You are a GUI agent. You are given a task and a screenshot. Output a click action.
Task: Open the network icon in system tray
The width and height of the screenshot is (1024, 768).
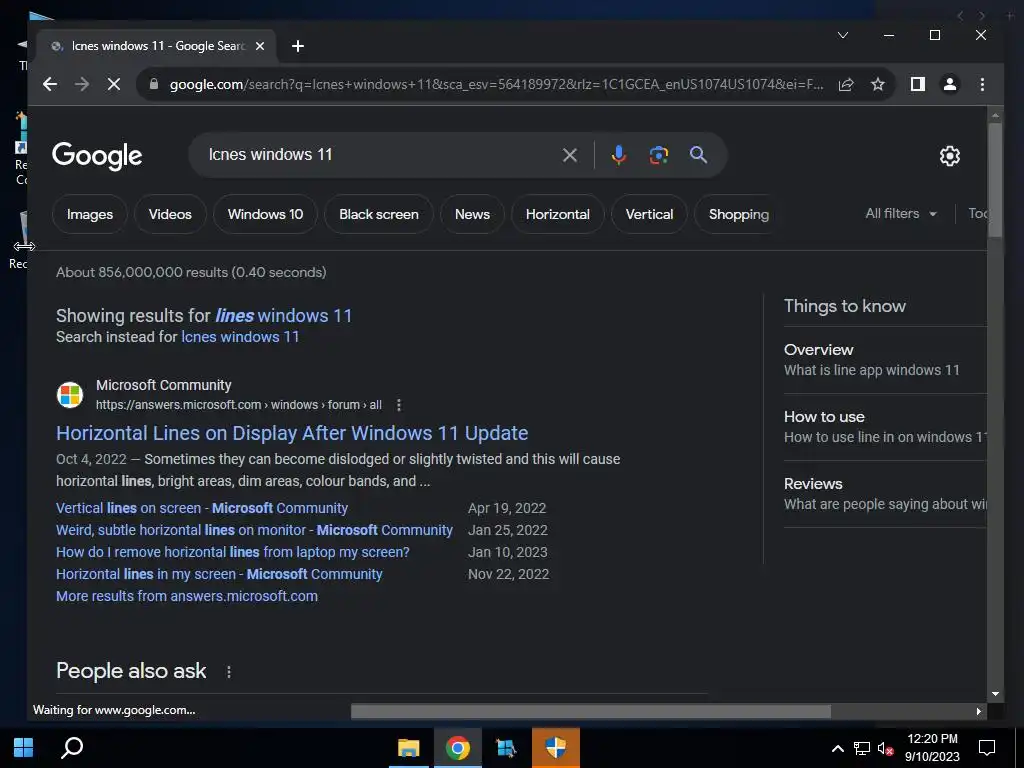(862, 748)
